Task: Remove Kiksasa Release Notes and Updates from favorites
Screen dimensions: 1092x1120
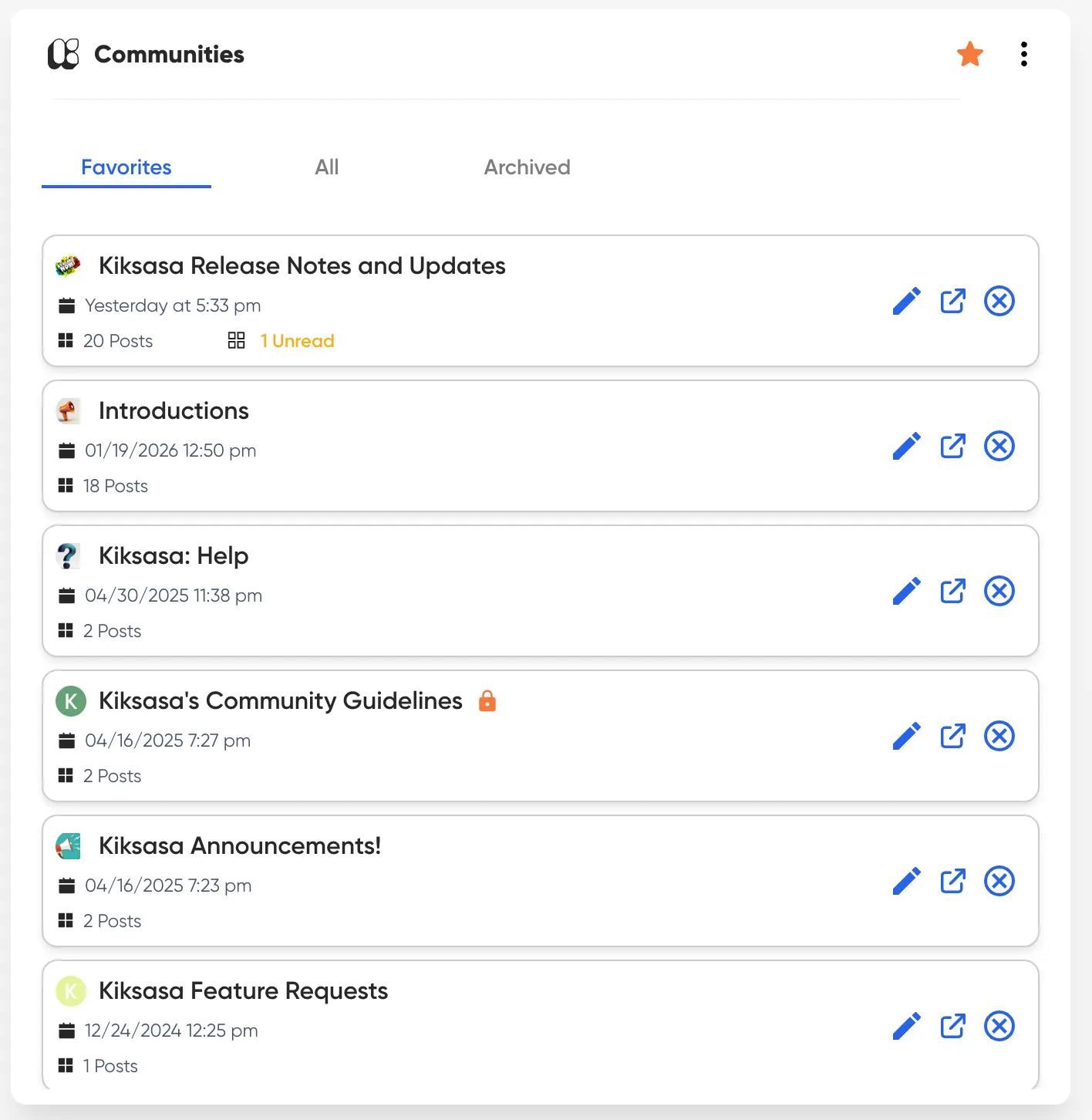Action: 999,301
